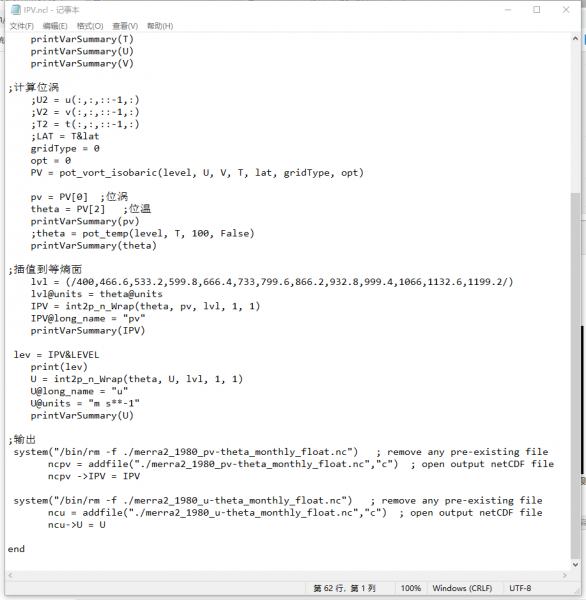Click the horizontal scrollbar left arrow
Viewport: 586px width, 600px height.
10,575
